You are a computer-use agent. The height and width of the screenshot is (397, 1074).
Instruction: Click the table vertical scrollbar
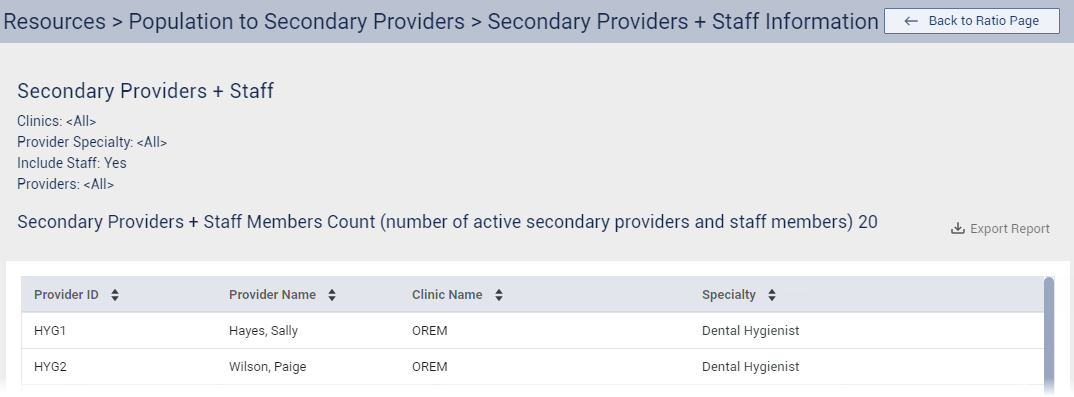(1049, 335)
